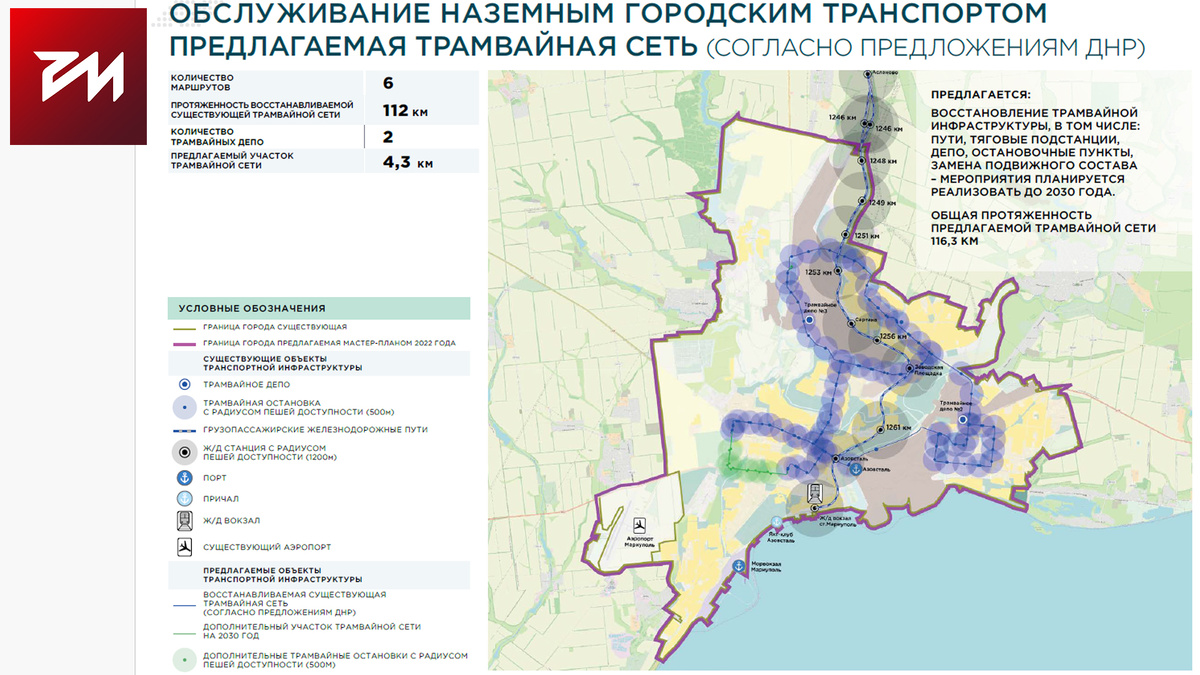Click the Азовсталь port anchor icon on map

pyautogui.click(x=855, y=467)
